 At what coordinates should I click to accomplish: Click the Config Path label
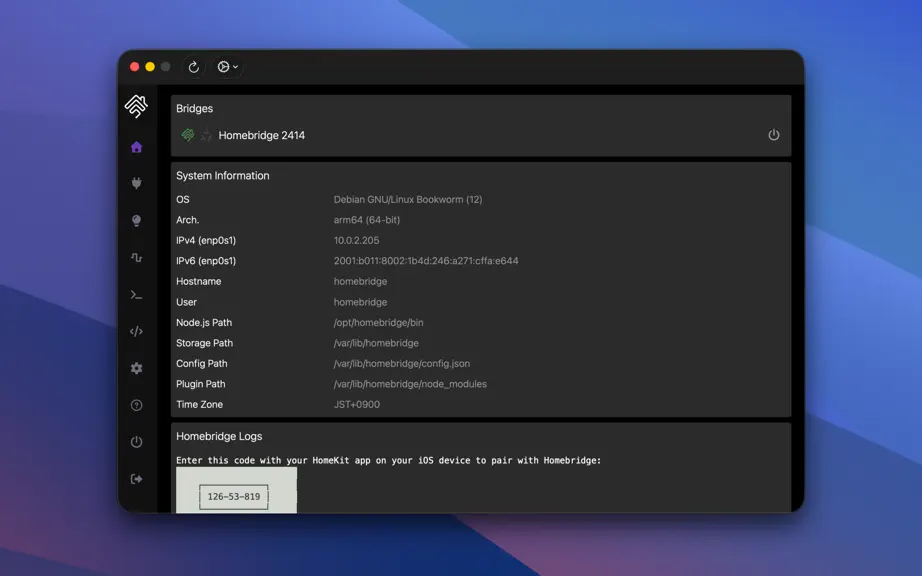click(202, 364)
